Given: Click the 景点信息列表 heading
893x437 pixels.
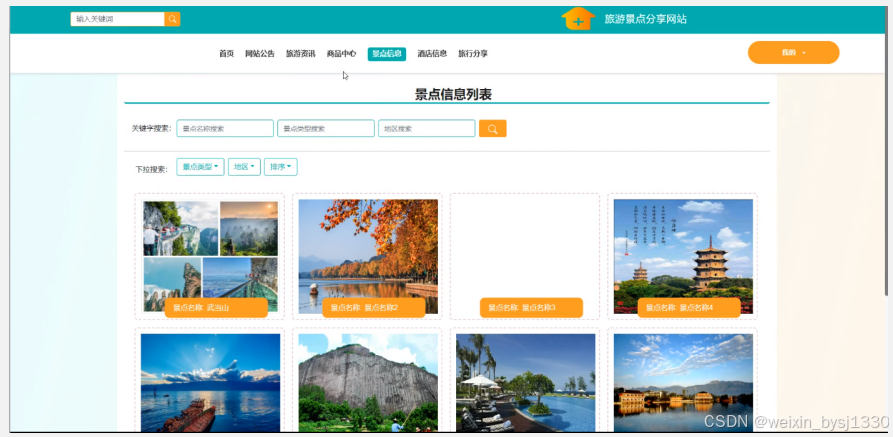Looking at the screenshot, I should pos(453,95).
